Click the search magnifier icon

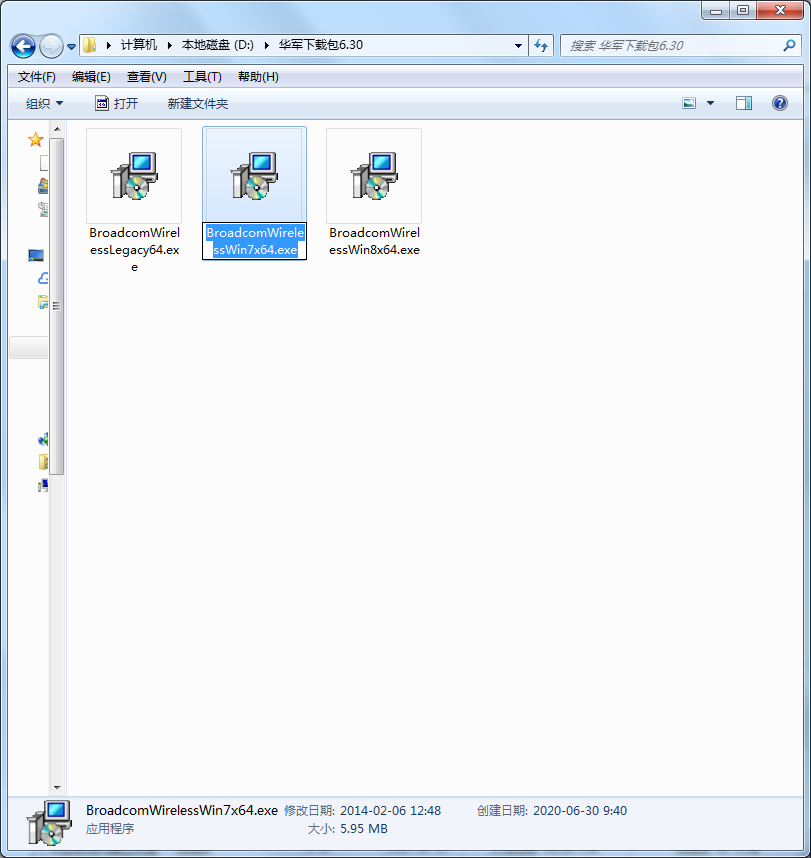point(789,46)
